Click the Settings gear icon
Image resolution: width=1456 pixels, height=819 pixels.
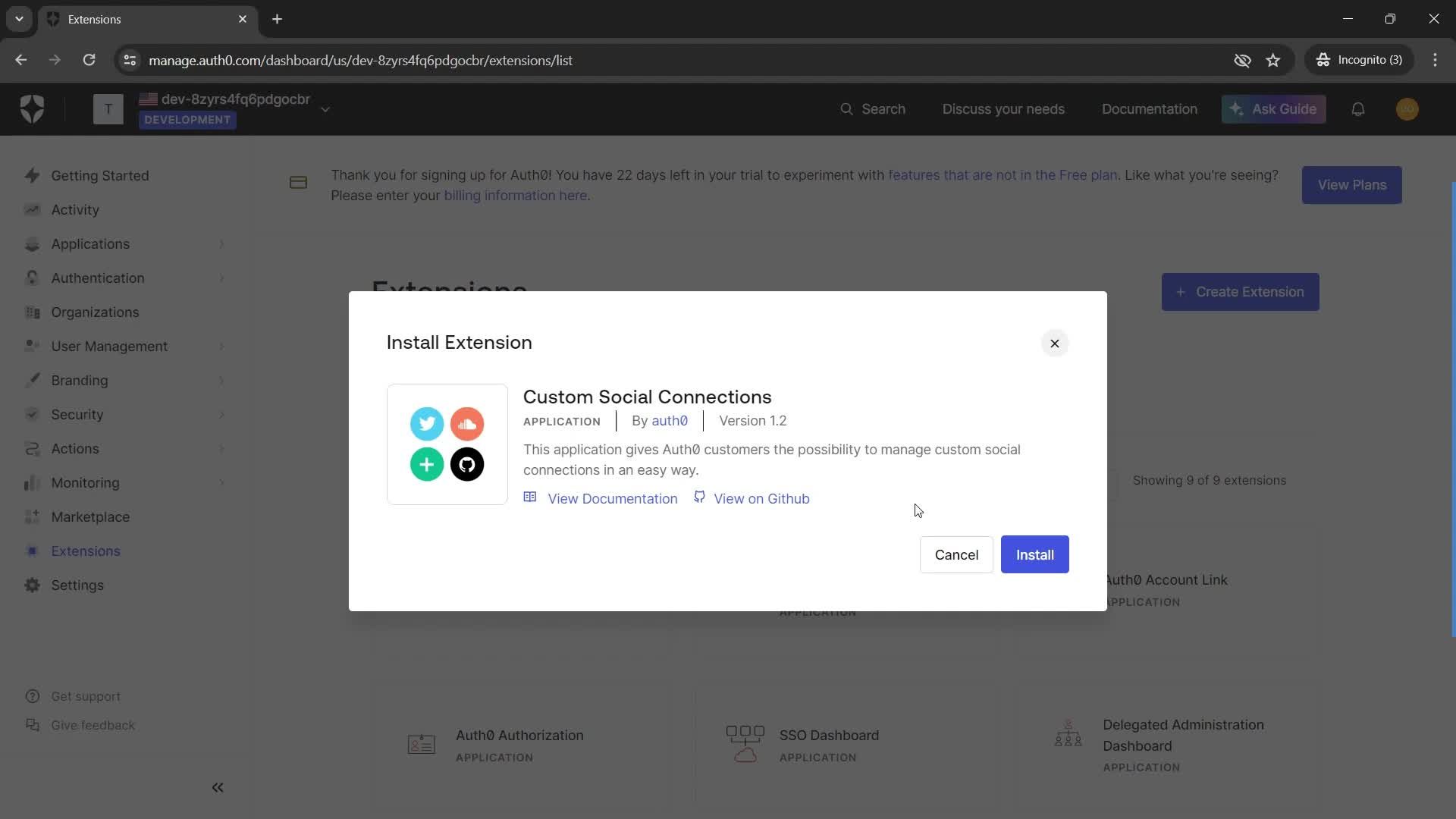[x=32, y=585]
